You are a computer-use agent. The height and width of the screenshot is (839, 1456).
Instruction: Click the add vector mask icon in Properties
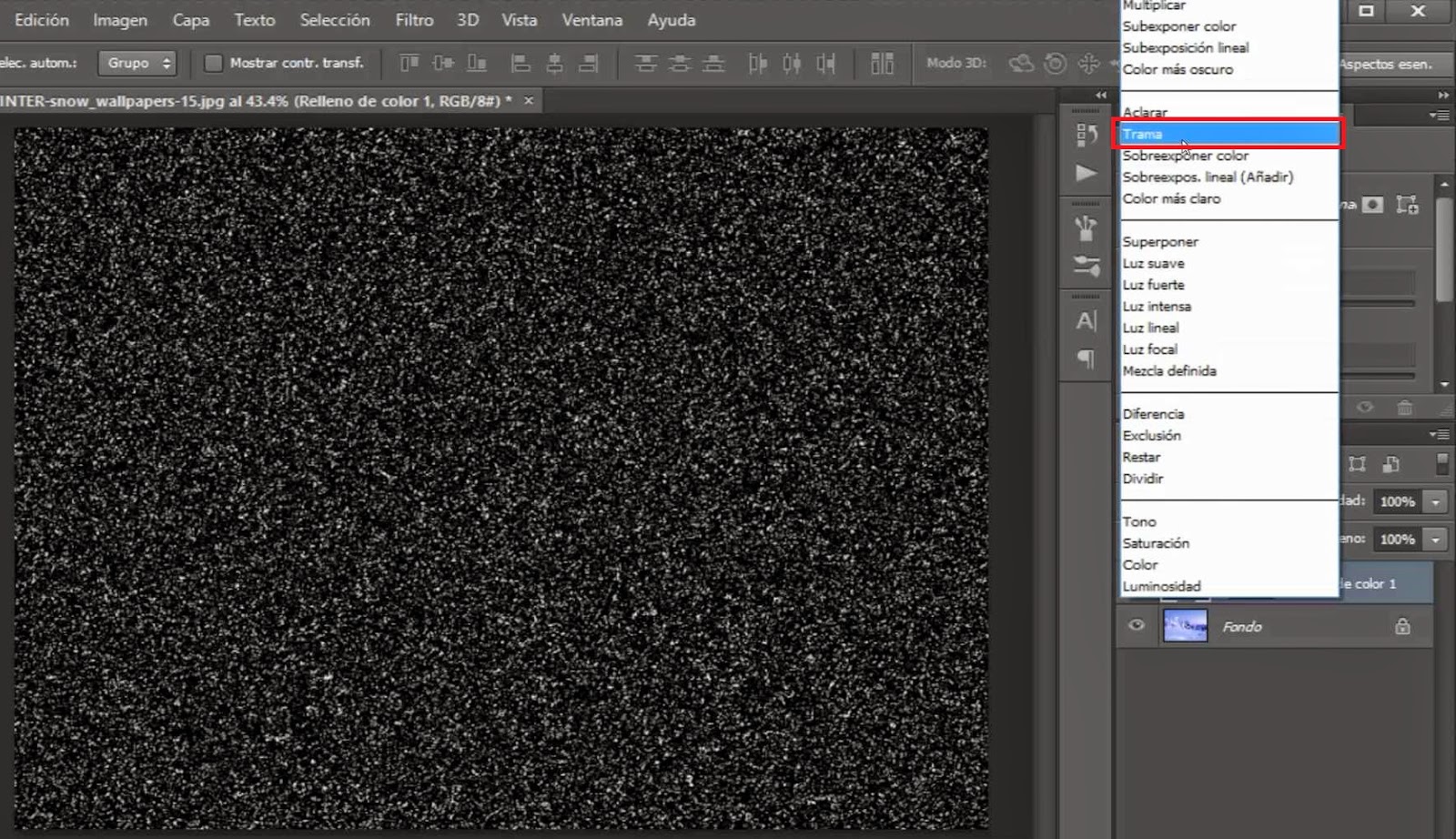click(1407, 205)
